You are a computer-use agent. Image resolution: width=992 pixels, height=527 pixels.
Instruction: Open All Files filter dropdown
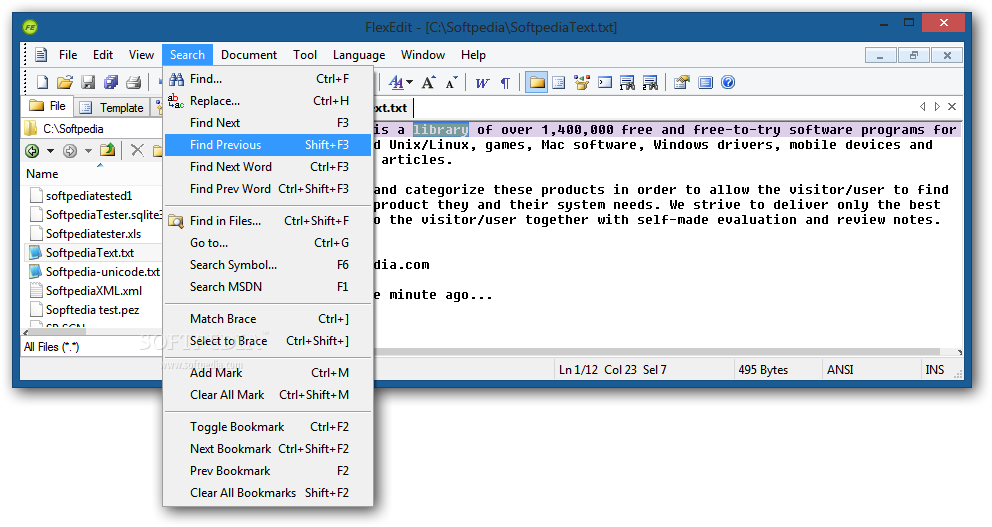pos(91,347)
